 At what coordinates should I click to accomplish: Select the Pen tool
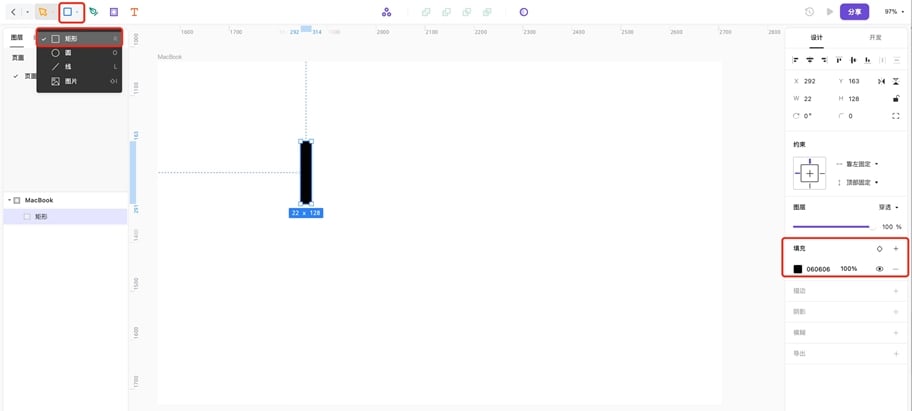tap(94, 12)
